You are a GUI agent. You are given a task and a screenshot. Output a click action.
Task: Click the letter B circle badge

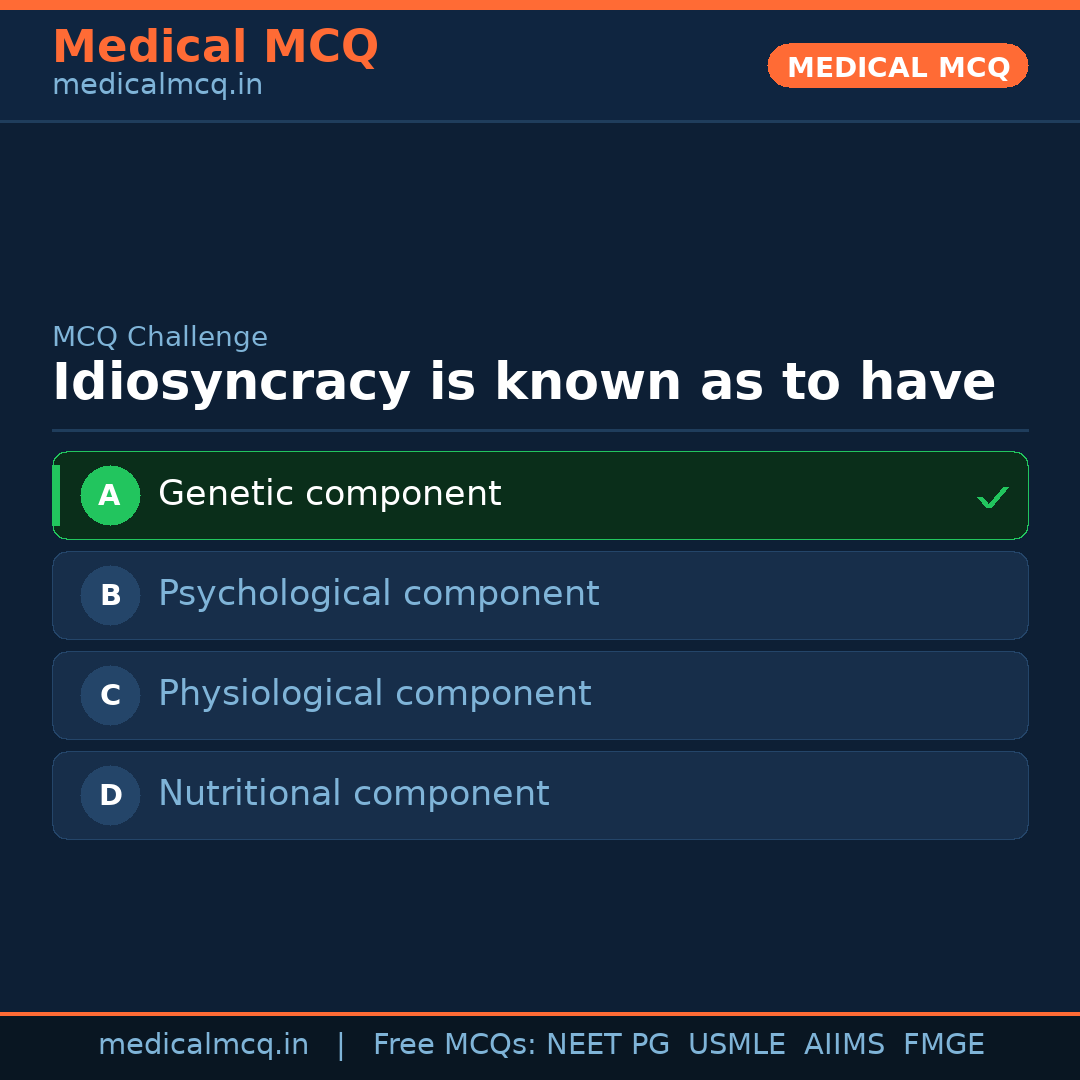click(x=110, y=595)
